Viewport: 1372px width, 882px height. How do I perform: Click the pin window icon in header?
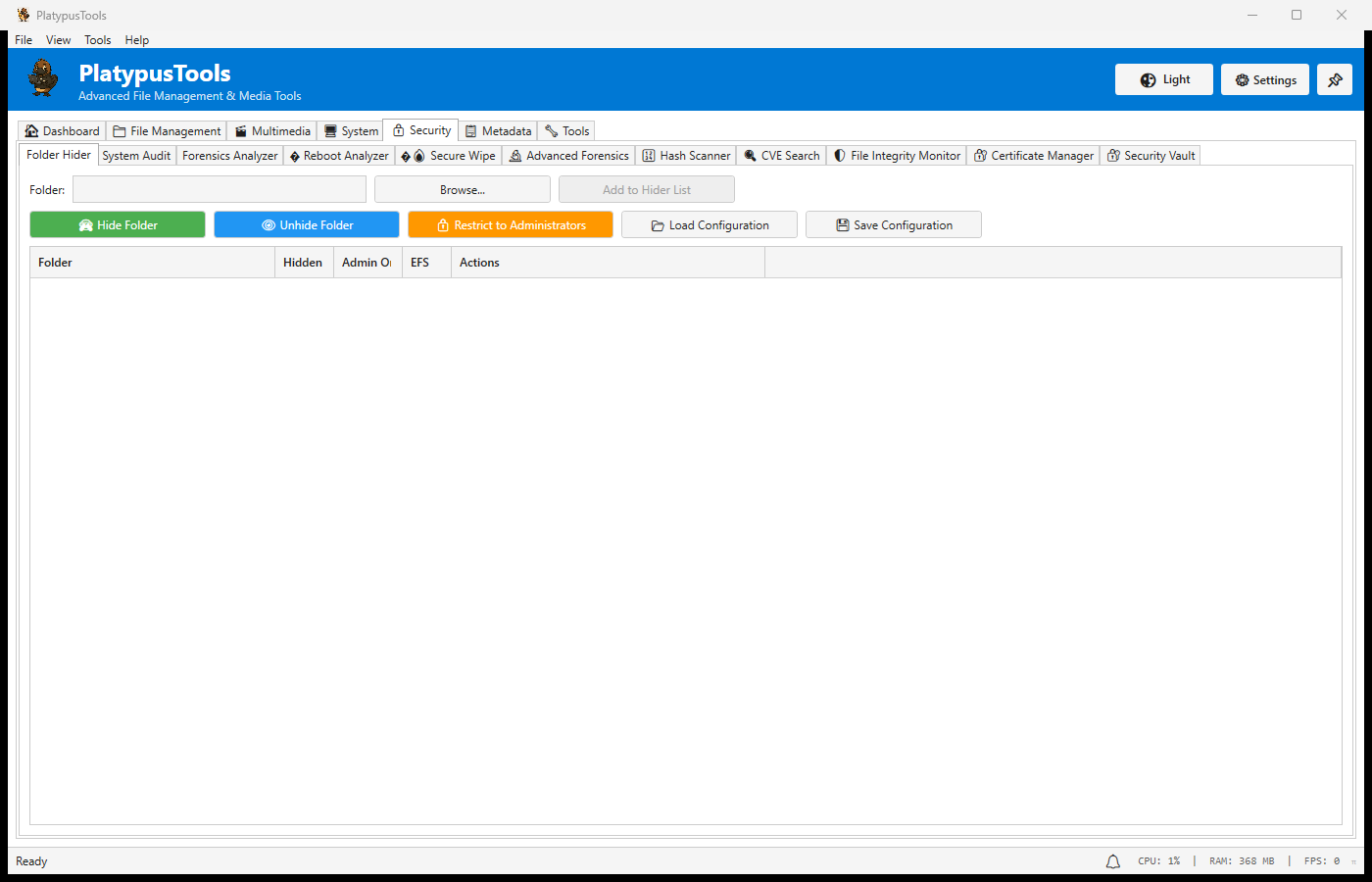tap(1334, 80)
